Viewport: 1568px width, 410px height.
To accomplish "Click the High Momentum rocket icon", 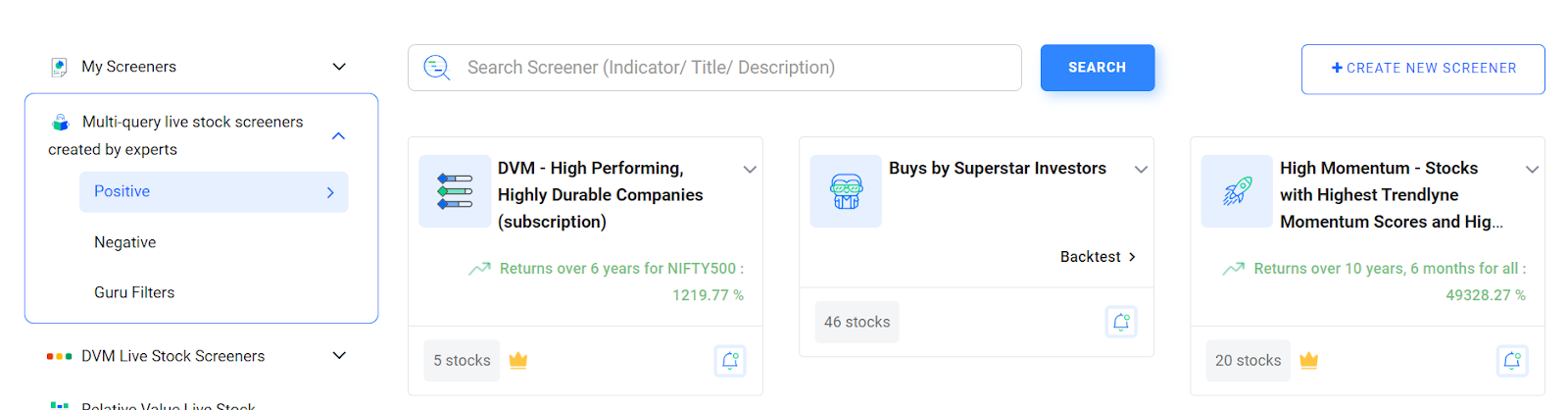I will pyautogui.click(x=1237, y=191).
